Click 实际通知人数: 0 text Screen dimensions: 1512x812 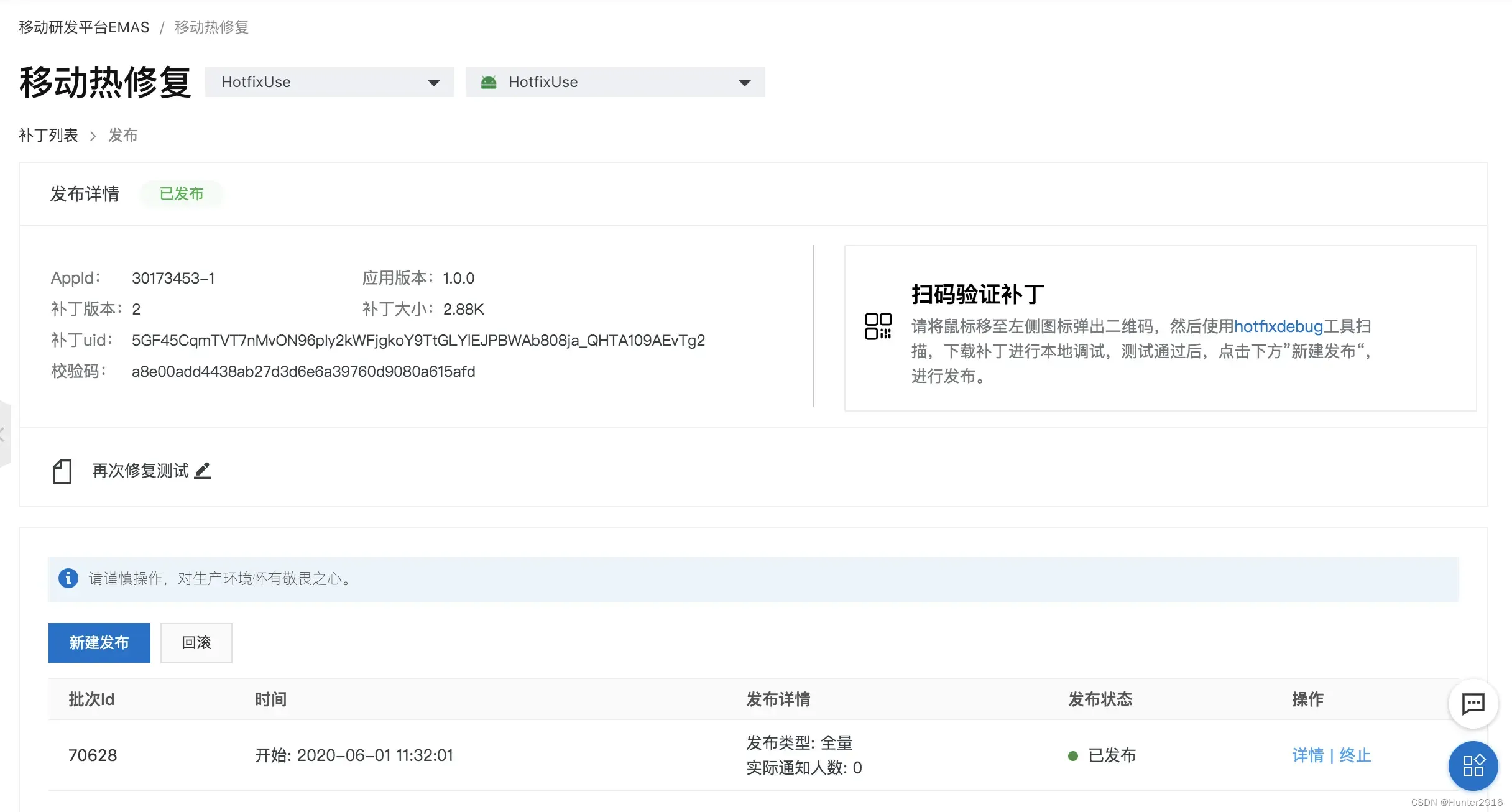click(804, 768)
